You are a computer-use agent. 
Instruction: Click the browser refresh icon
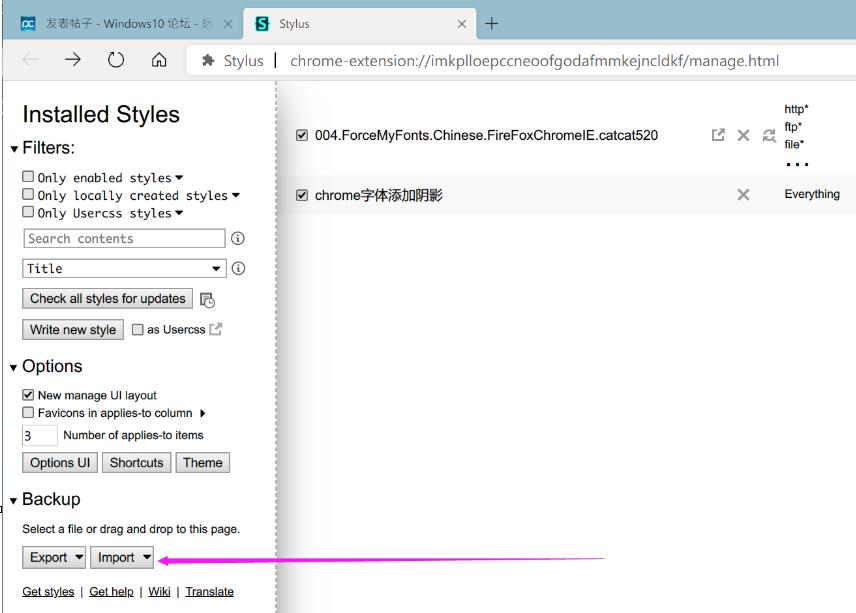(116, 60)
